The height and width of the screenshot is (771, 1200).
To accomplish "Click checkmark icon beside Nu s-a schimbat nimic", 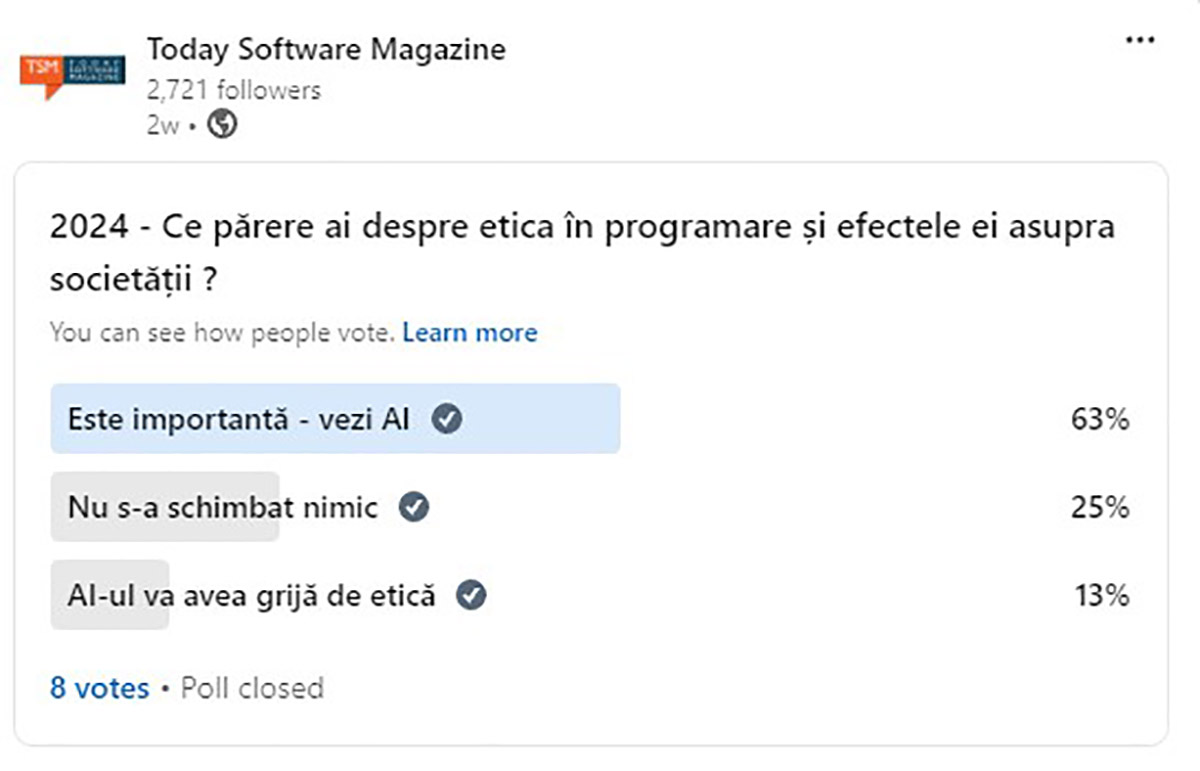I will pyautogui.click(x=414, y=507).
